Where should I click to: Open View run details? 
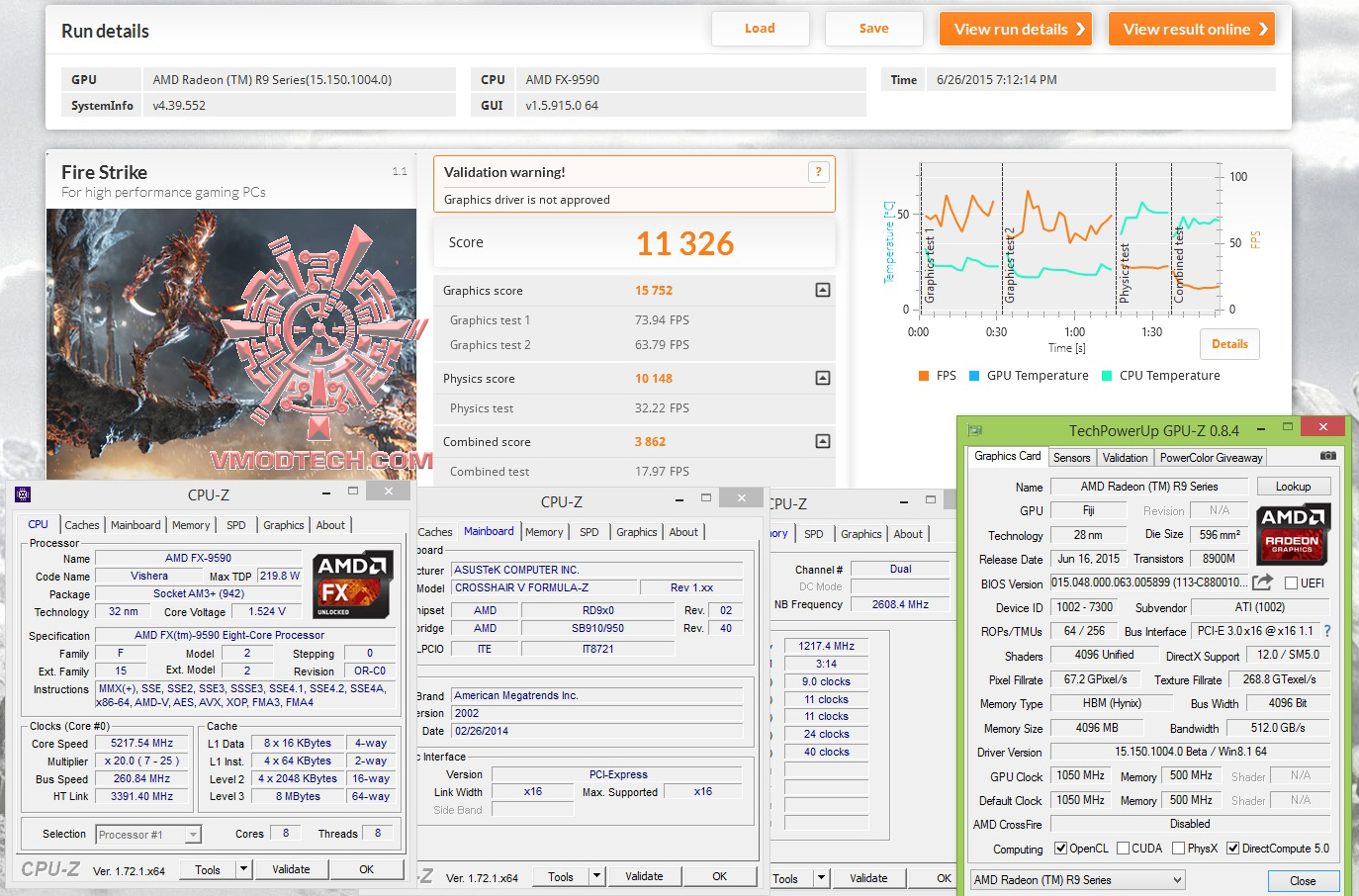tap(1016, 30)
